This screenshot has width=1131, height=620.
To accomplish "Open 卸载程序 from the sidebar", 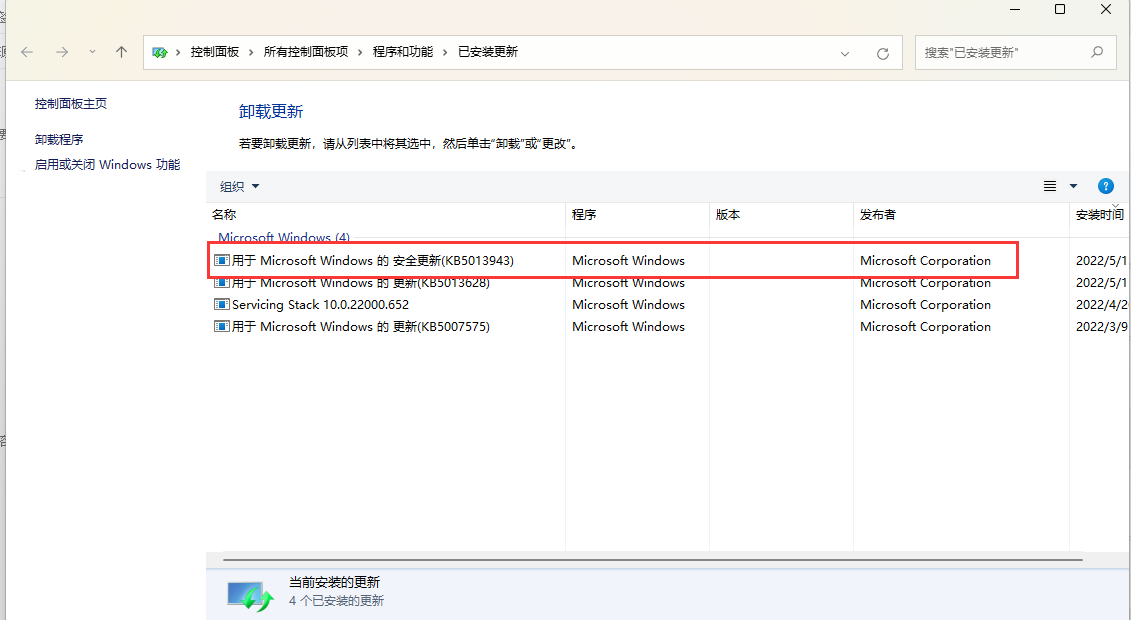I will pyautogui.click(x=60, y=138).
